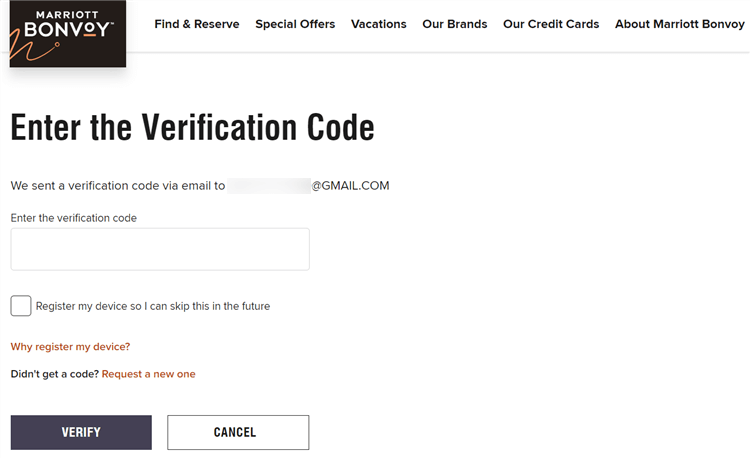Click the 'Request a new one' link

(x=149, y=374)
